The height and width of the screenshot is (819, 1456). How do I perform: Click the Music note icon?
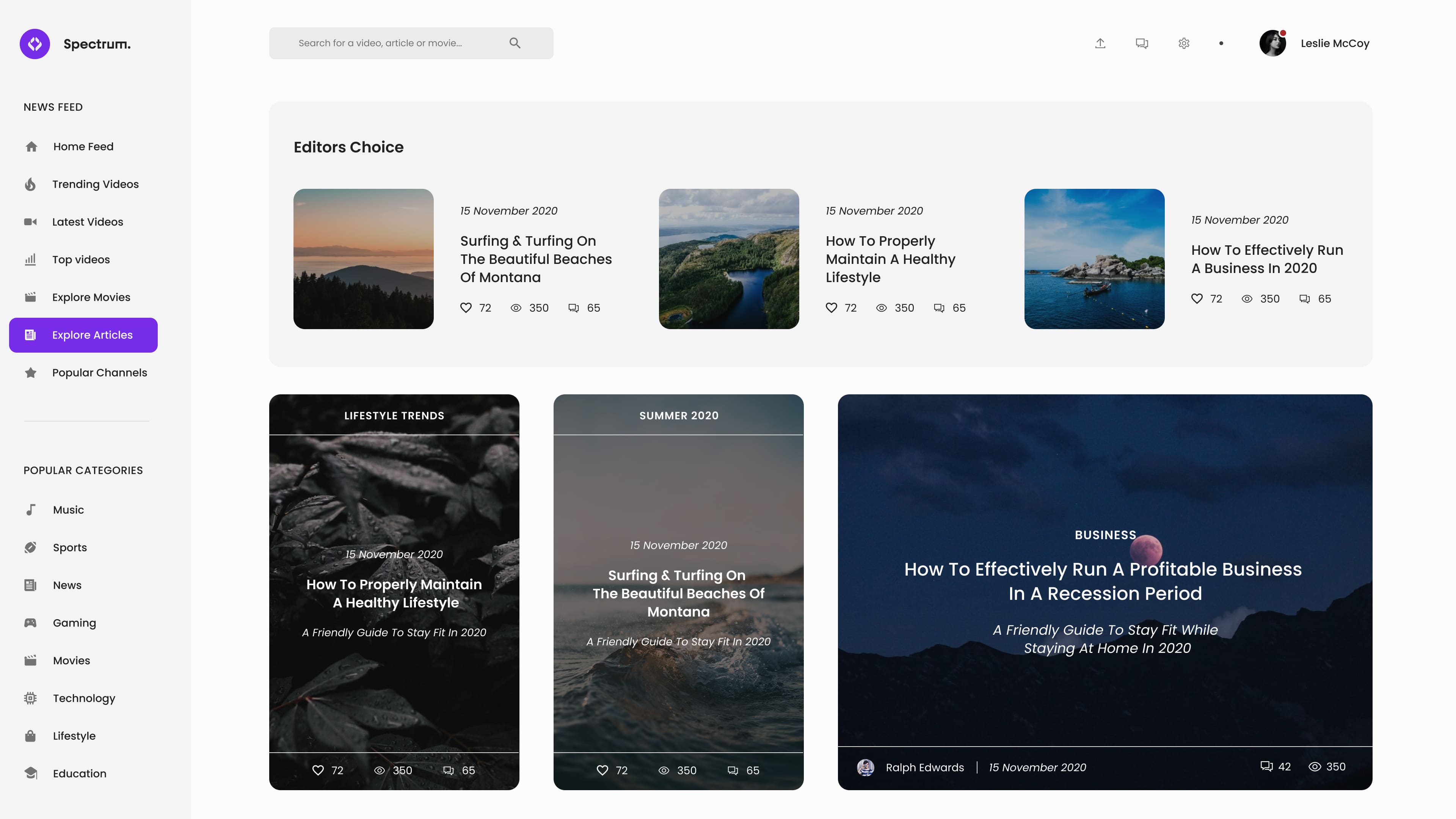(30, 510)
